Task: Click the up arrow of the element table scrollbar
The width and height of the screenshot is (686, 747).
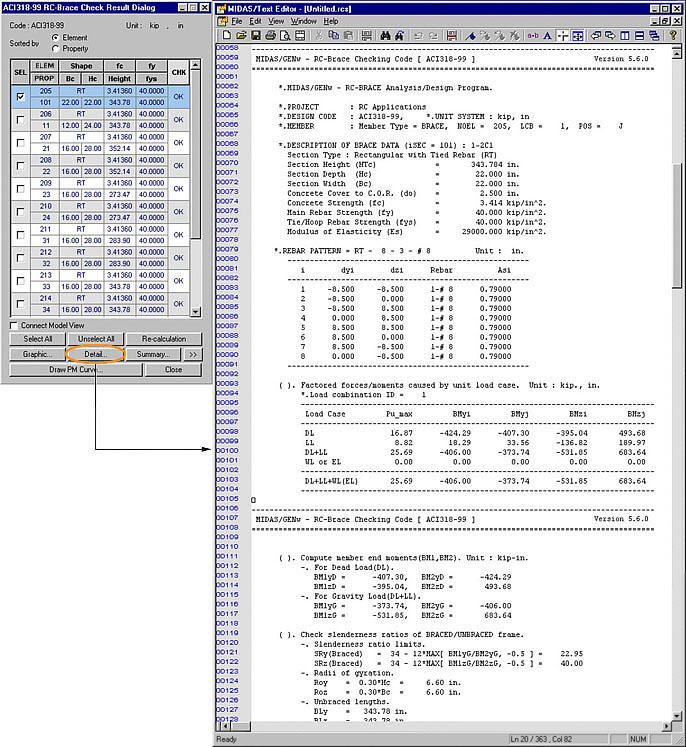Action: [195, 64]
